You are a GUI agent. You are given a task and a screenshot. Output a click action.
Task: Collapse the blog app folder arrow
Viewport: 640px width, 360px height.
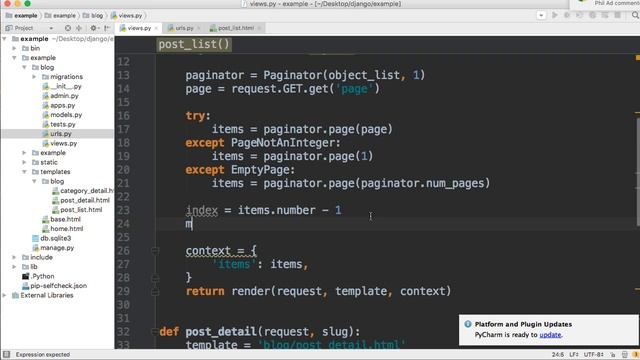tap(24, 67)
